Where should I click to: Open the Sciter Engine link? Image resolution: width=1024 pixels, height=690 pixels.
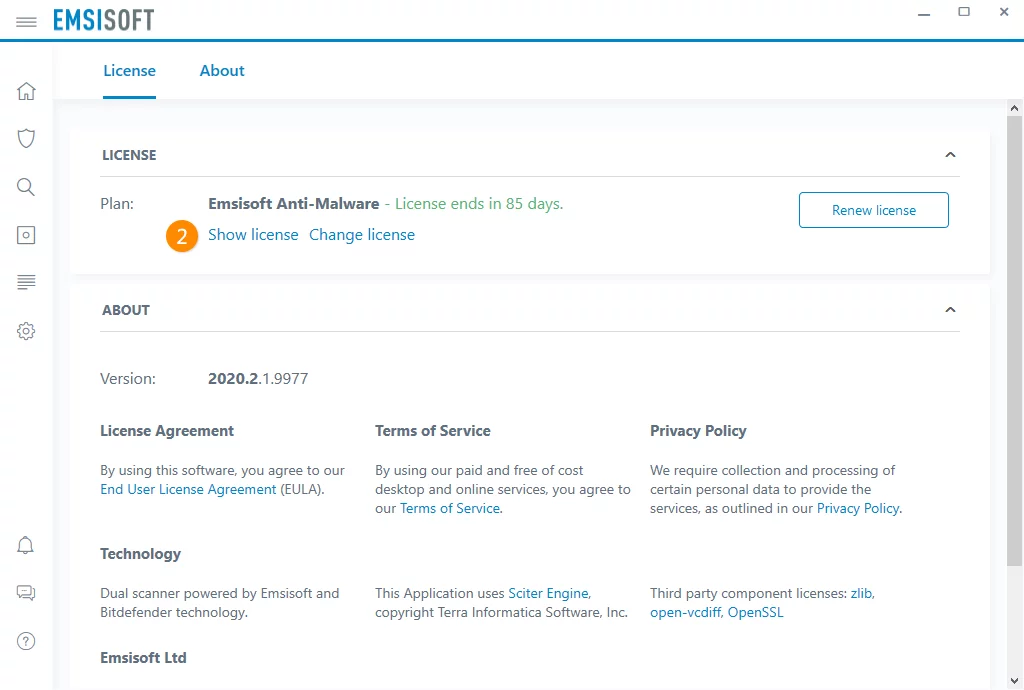[549, 593]
